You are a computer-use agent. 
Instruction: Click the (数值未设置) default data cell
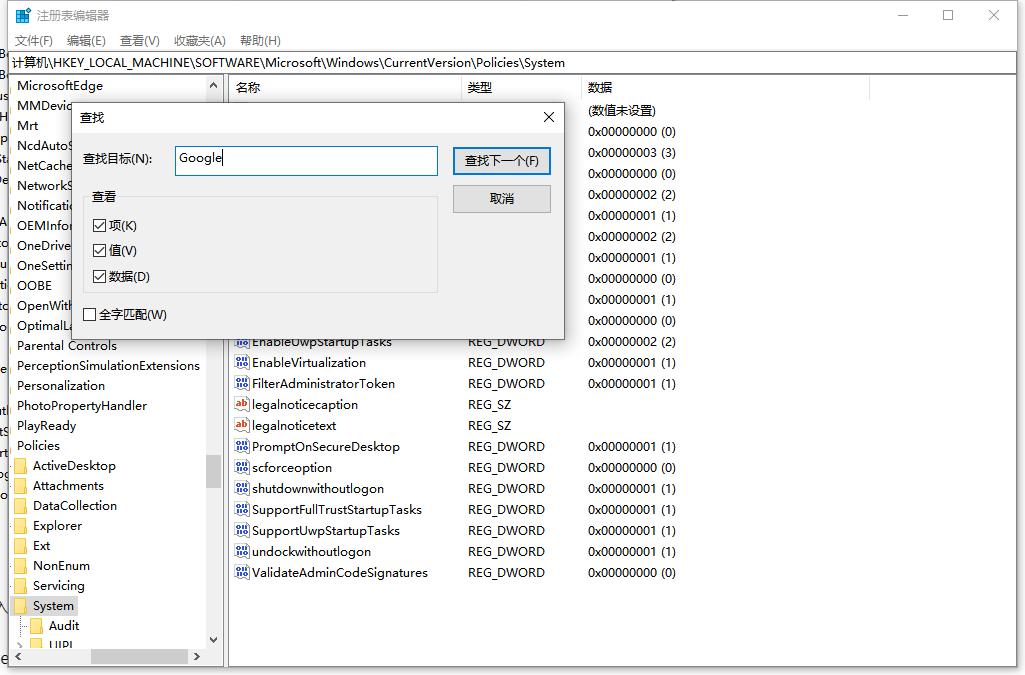click(622, 110)
